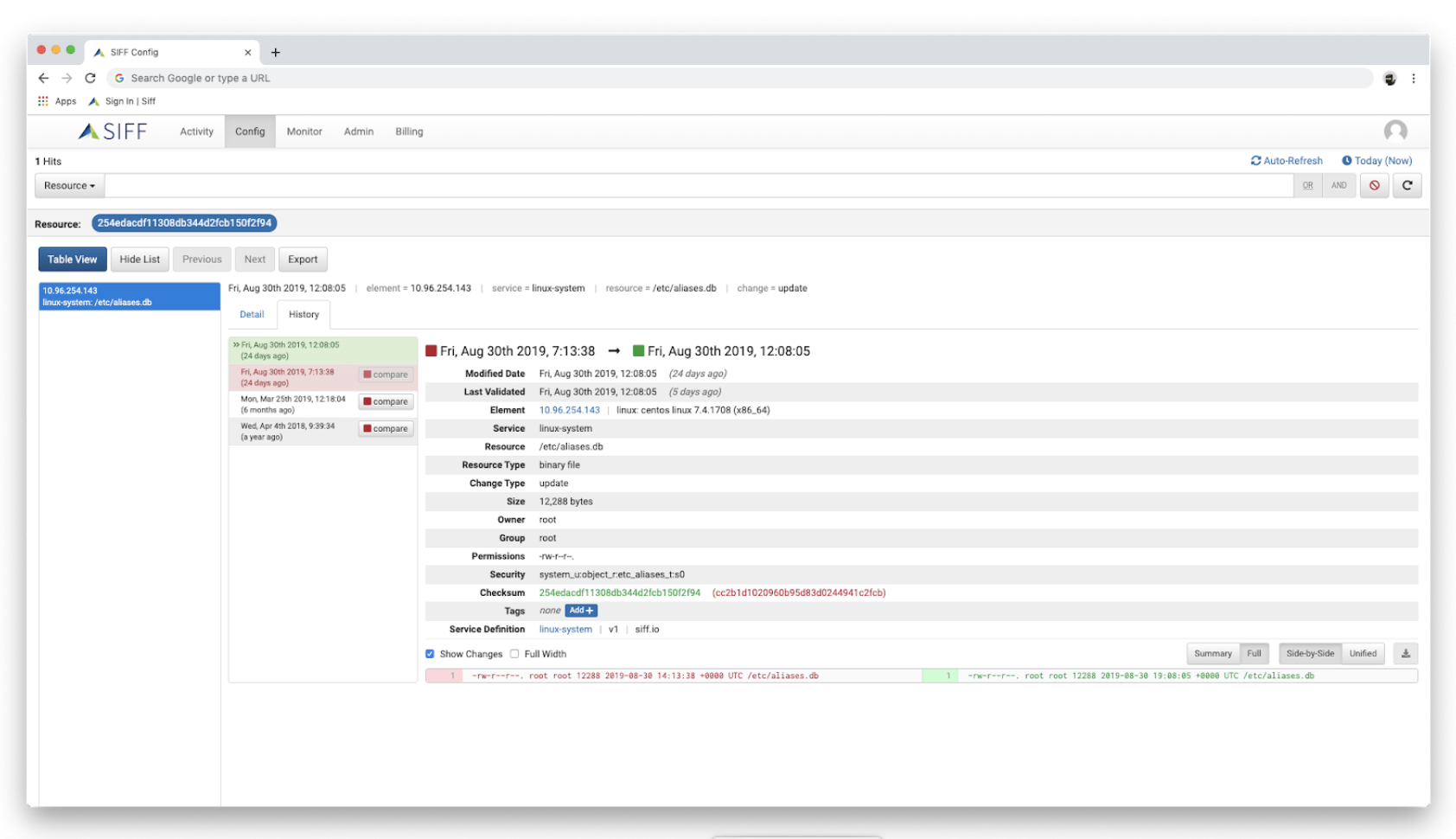The height and width of the screenshot is (839, 1456).
Task: Select Unified diff view
Action: (x=1363, y=654)
